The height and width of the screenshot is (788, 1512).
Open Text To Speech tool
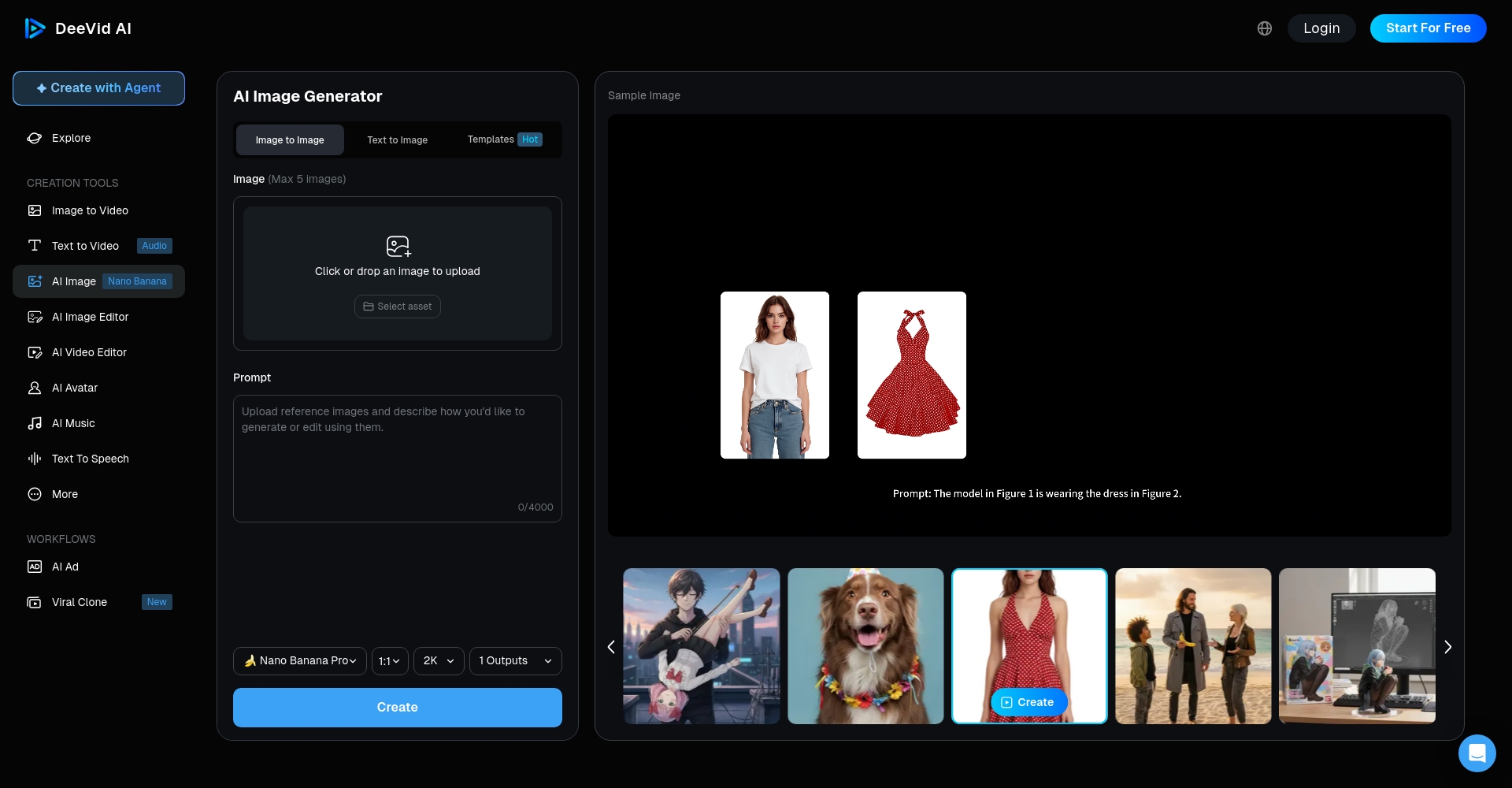pos(90,459)
